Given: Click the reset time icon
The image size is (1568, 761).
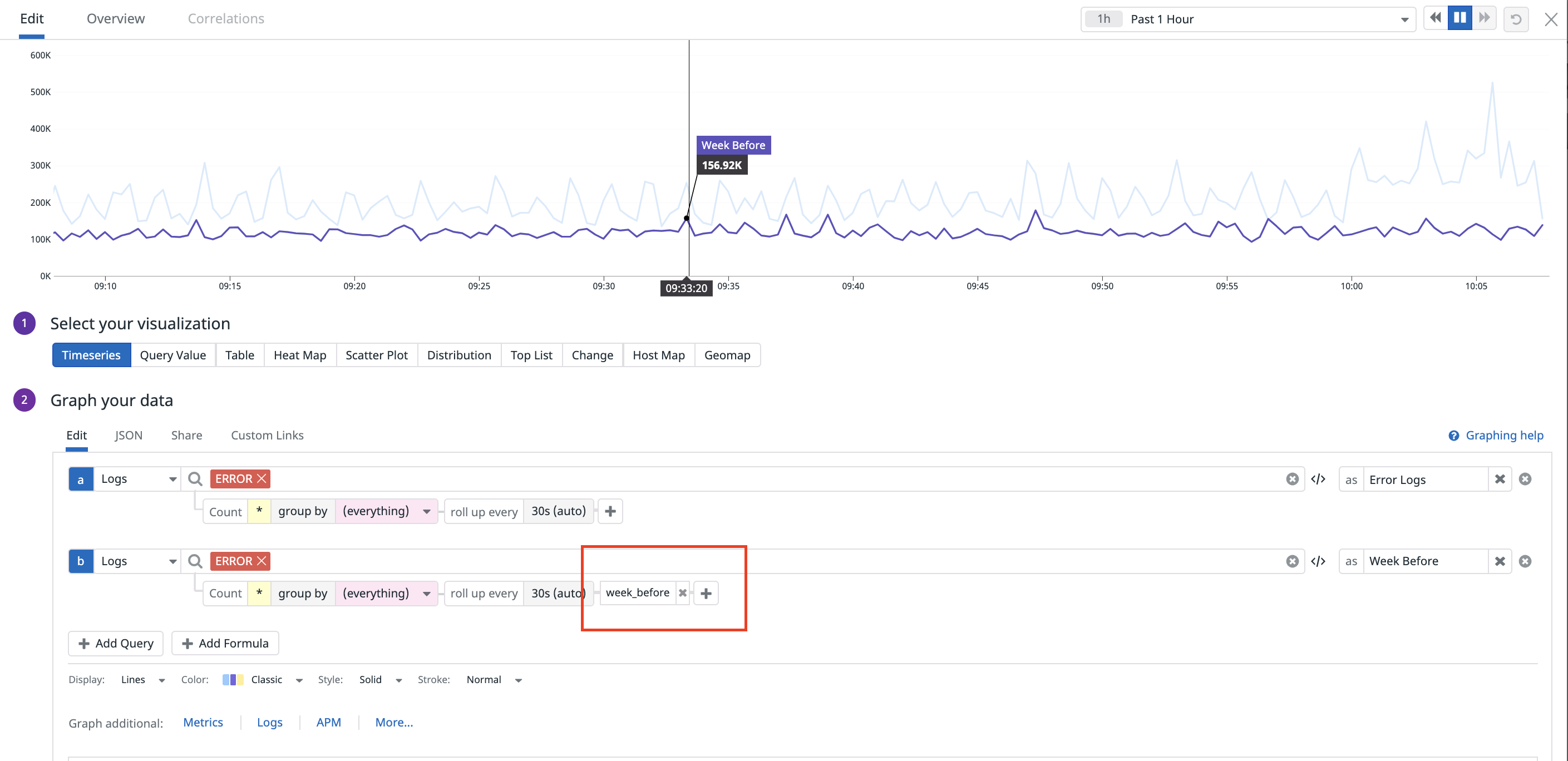Looking at the screenshot, I should click(x=1516, y=19).
